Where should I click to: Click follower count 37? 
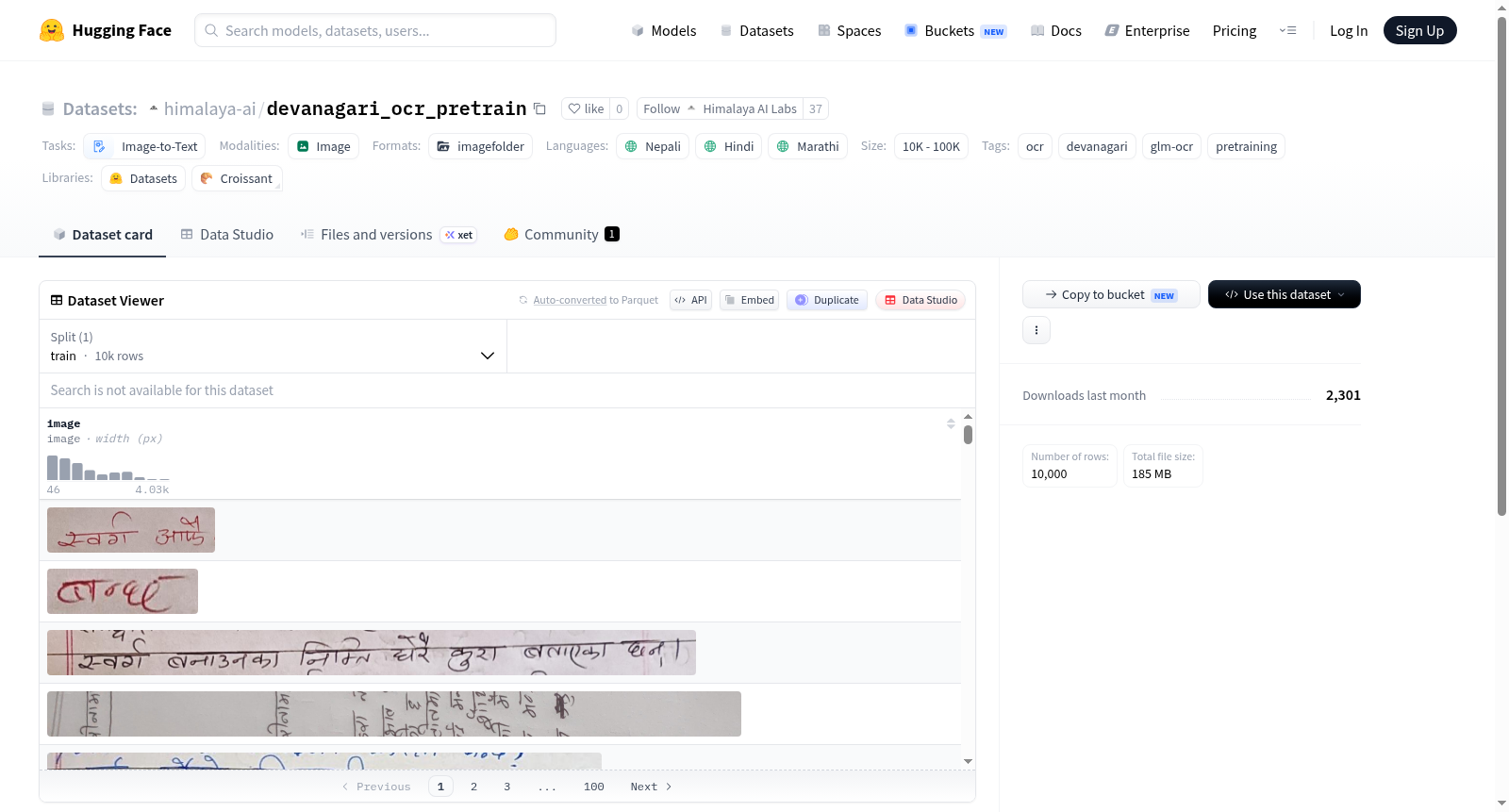tap(816, 108)
